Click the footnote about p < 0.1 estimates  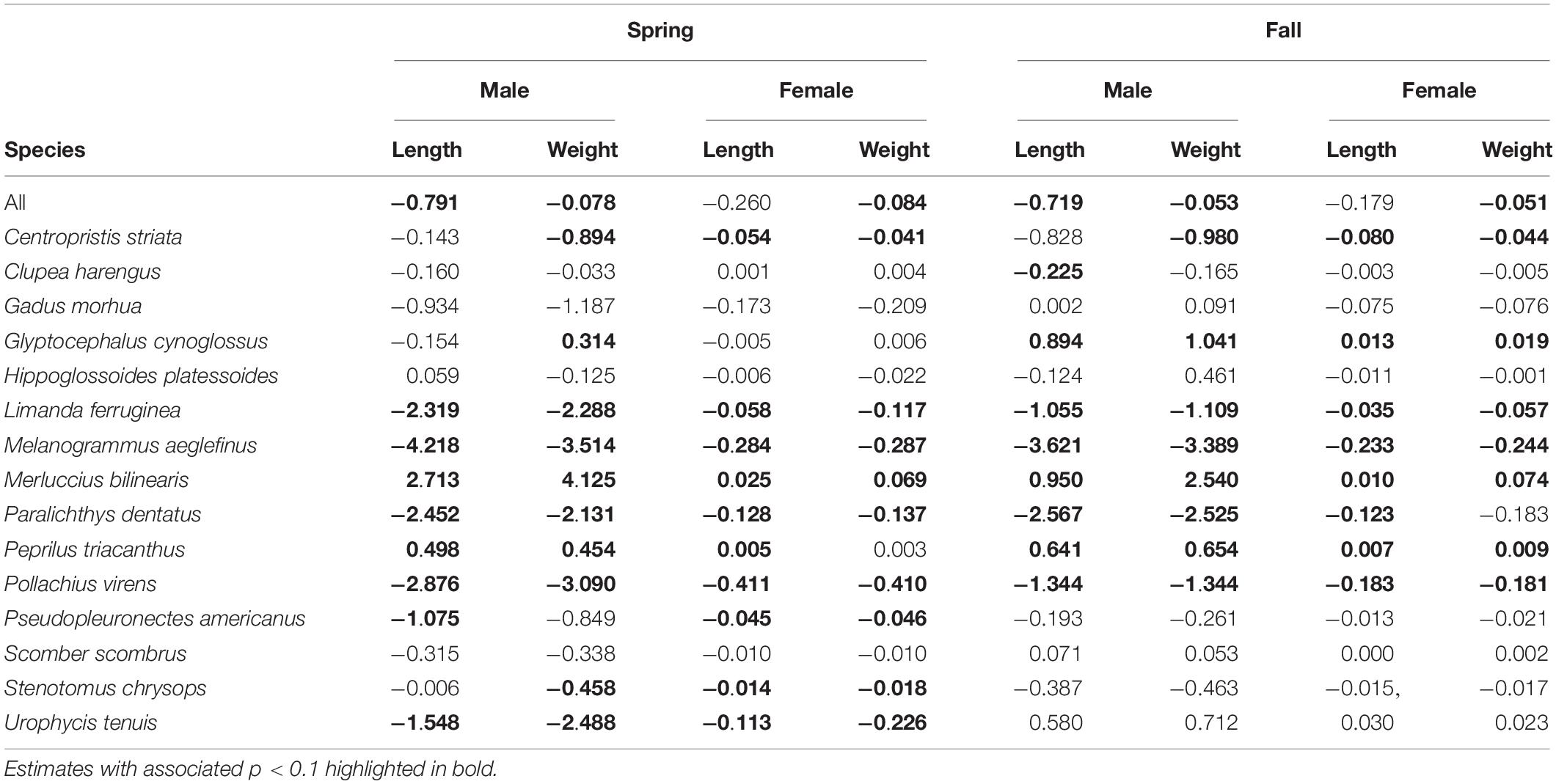(x=251, y=769)
